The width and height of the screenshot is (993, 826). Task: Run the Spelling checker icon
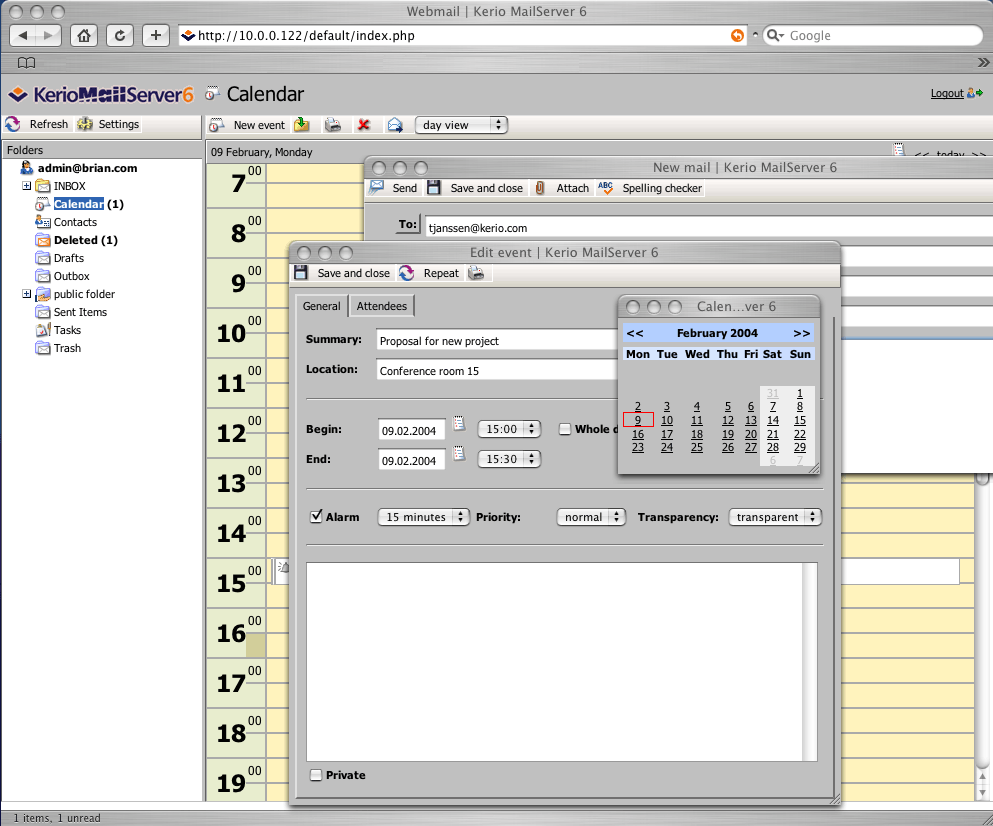(605, 187)
